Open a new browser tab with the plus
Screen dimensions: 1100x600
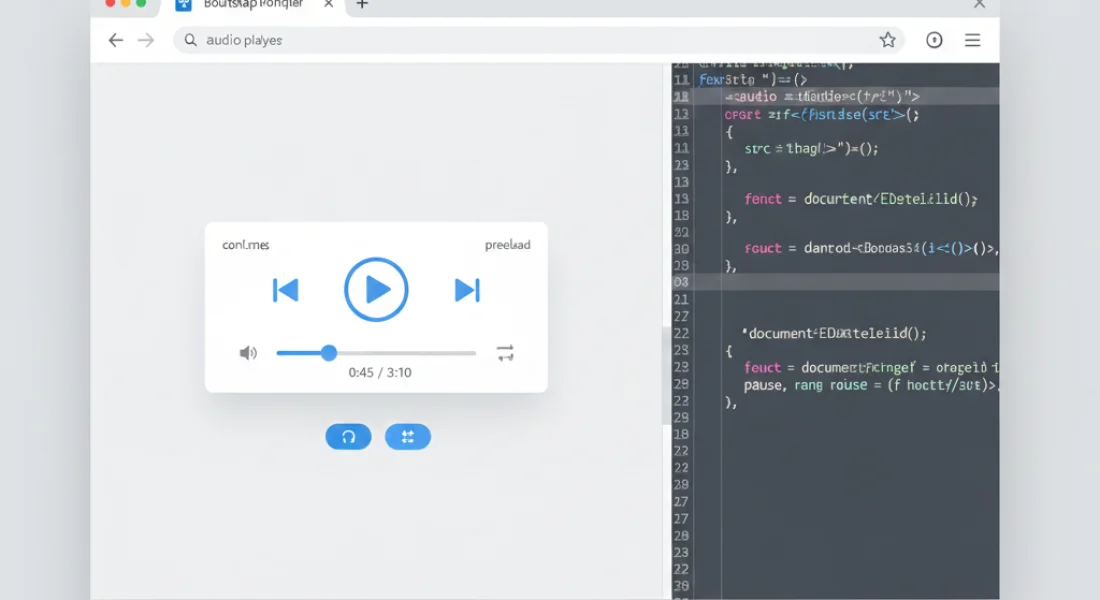(x=362, y=5)
